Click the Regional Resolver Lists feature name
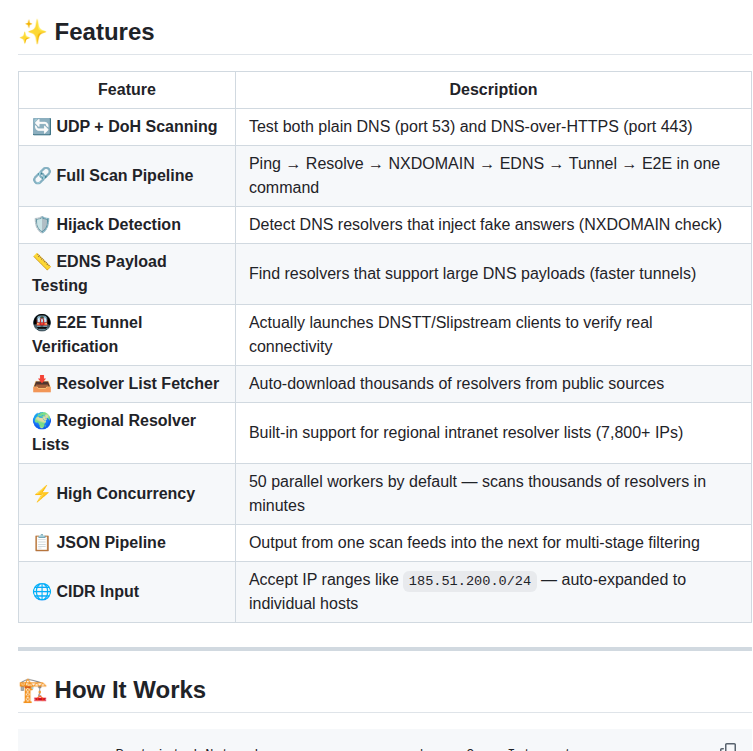Screen dimensions: 753x751 (x=114, y=433)
